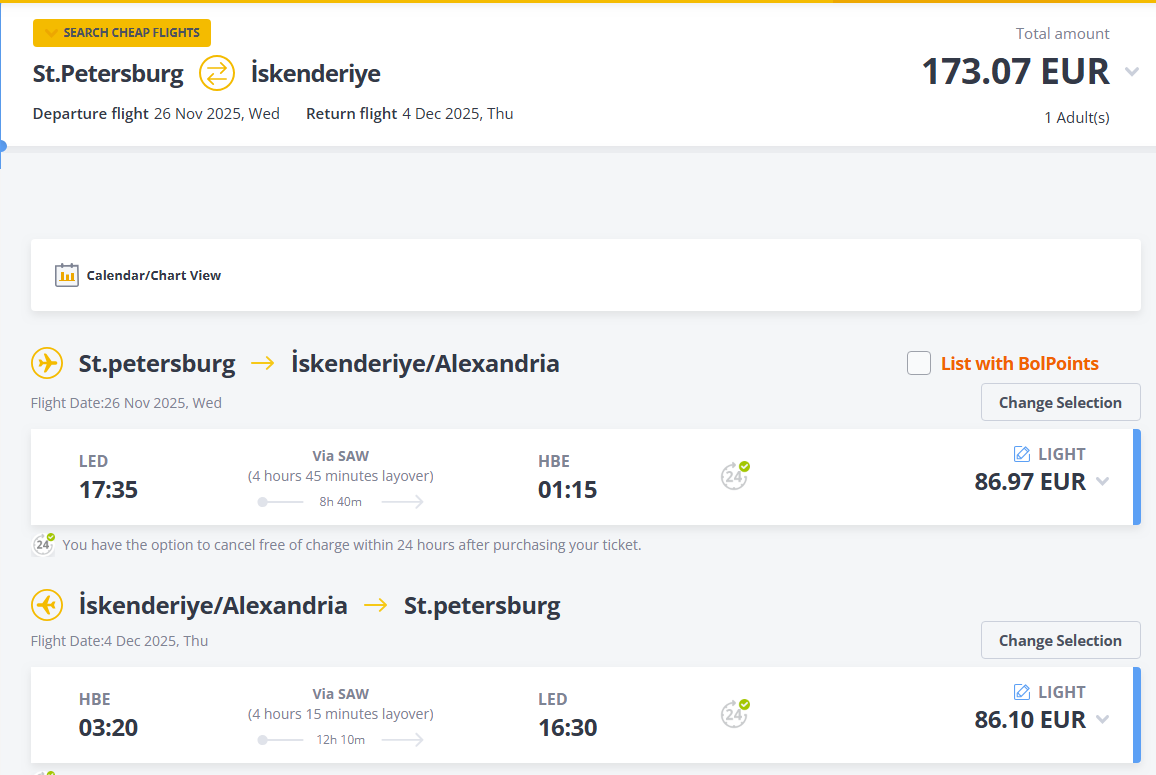Click the edit icon beside outbound LIGHT fare
The height and width of the screenshot is (775, 1156).
tap(1022, 454)
